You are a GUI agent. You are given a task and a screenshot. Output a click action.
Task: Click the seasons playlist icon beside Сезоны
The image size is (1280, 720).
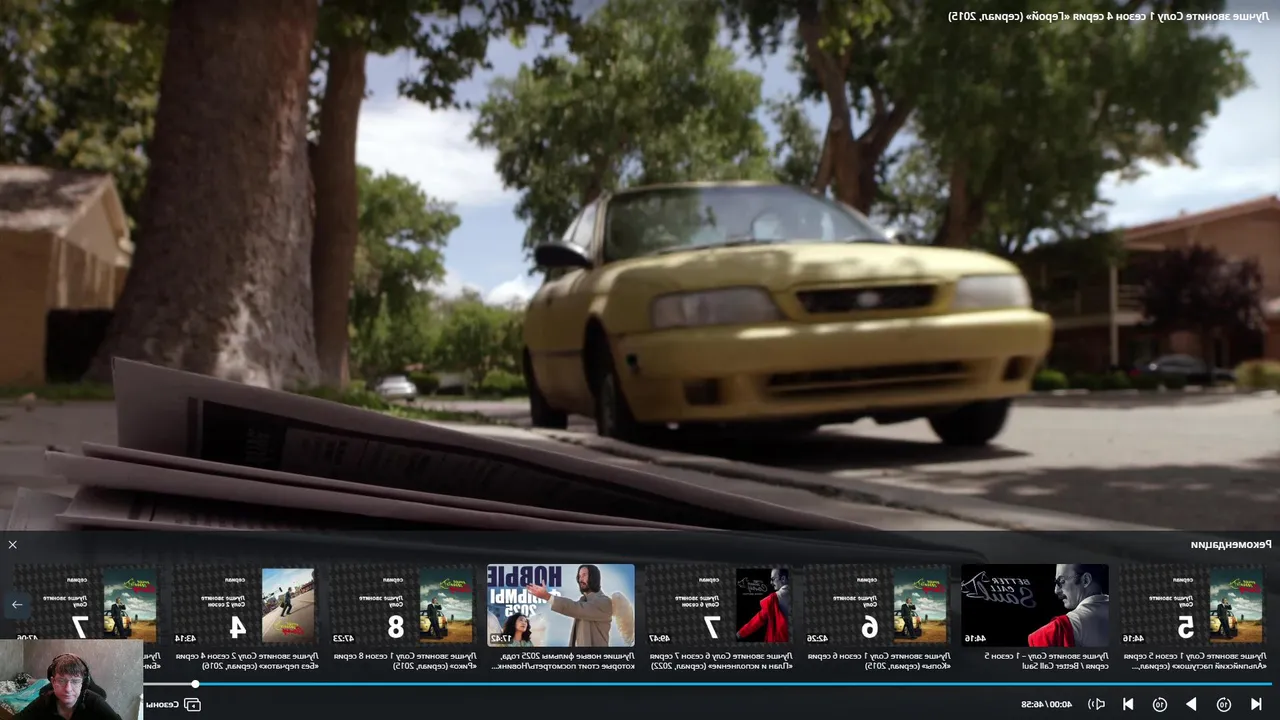[x=193, y=704]
